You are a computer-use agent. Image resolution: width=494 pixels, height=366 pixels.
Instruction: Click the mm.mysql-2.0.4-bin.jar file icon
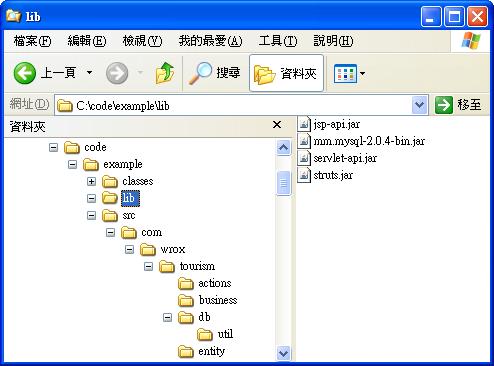[x=304, y=141]
